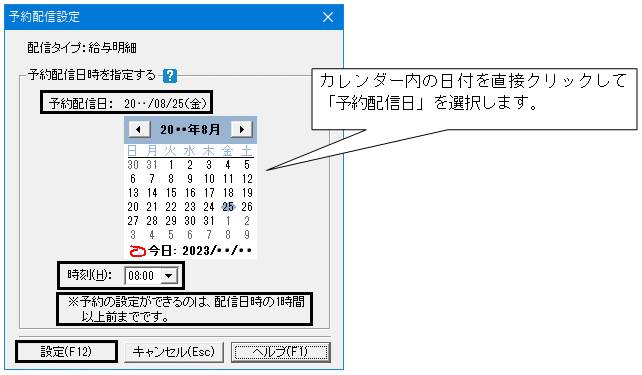Click the 20••年8月 calendar month title
Screen dimensions: 642x375
coord(190,130)
